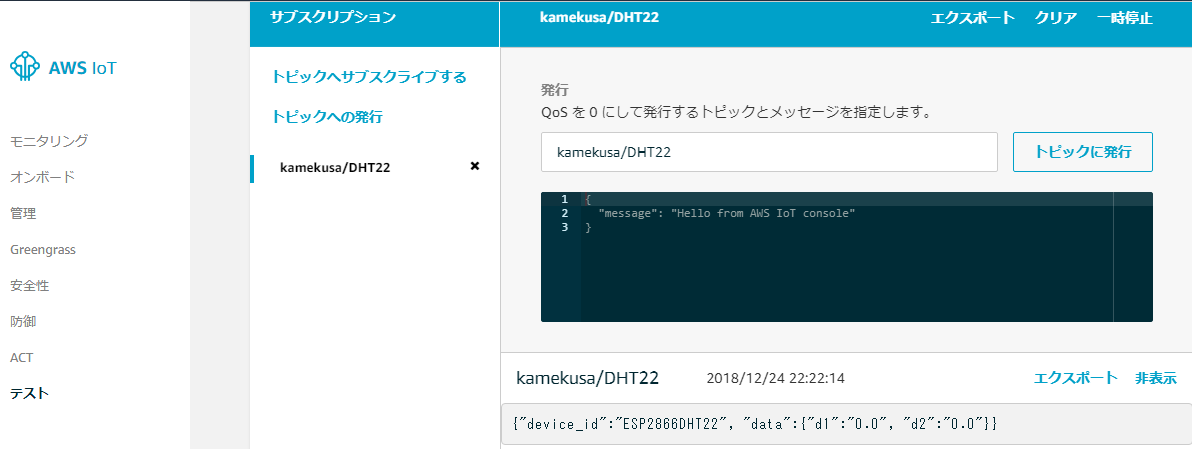
Task: Open ACT in the sidebar
Action: 21,357
